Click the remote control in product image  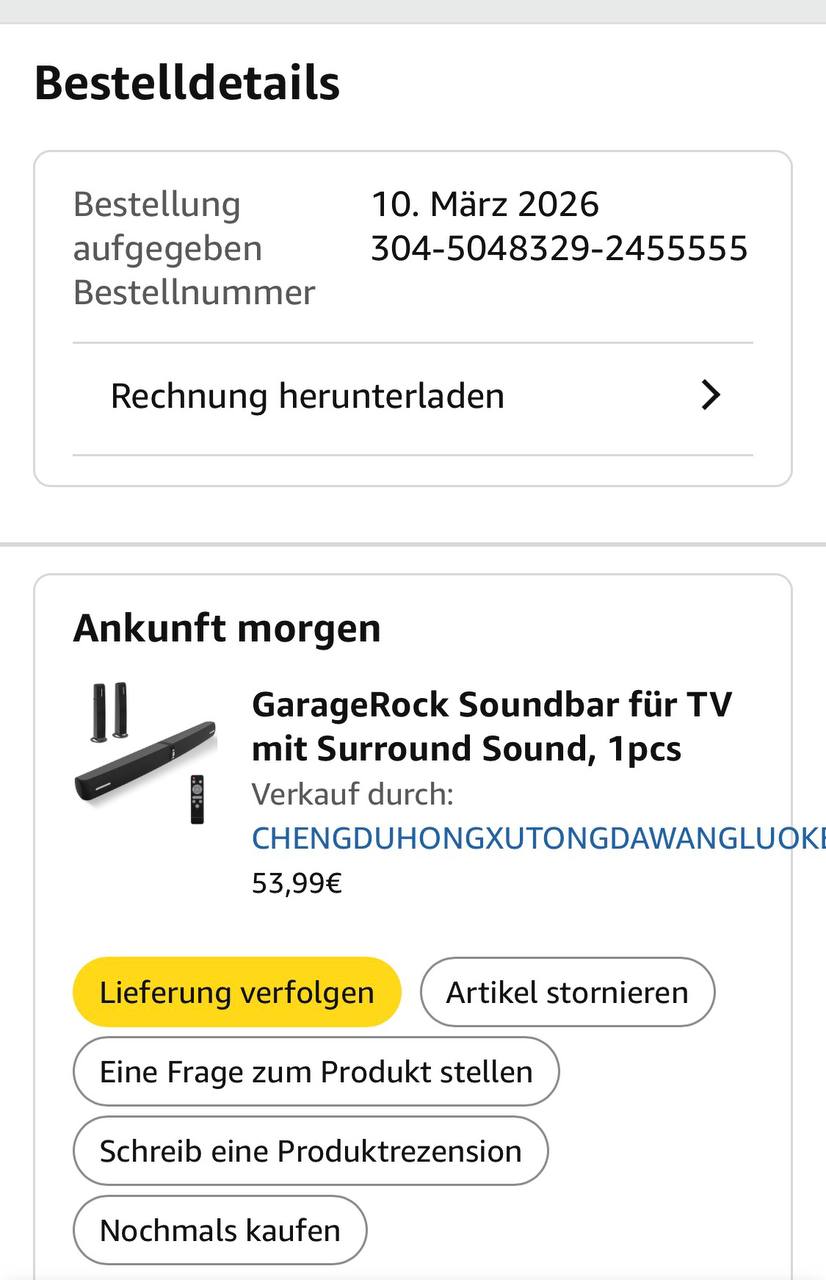197,799
